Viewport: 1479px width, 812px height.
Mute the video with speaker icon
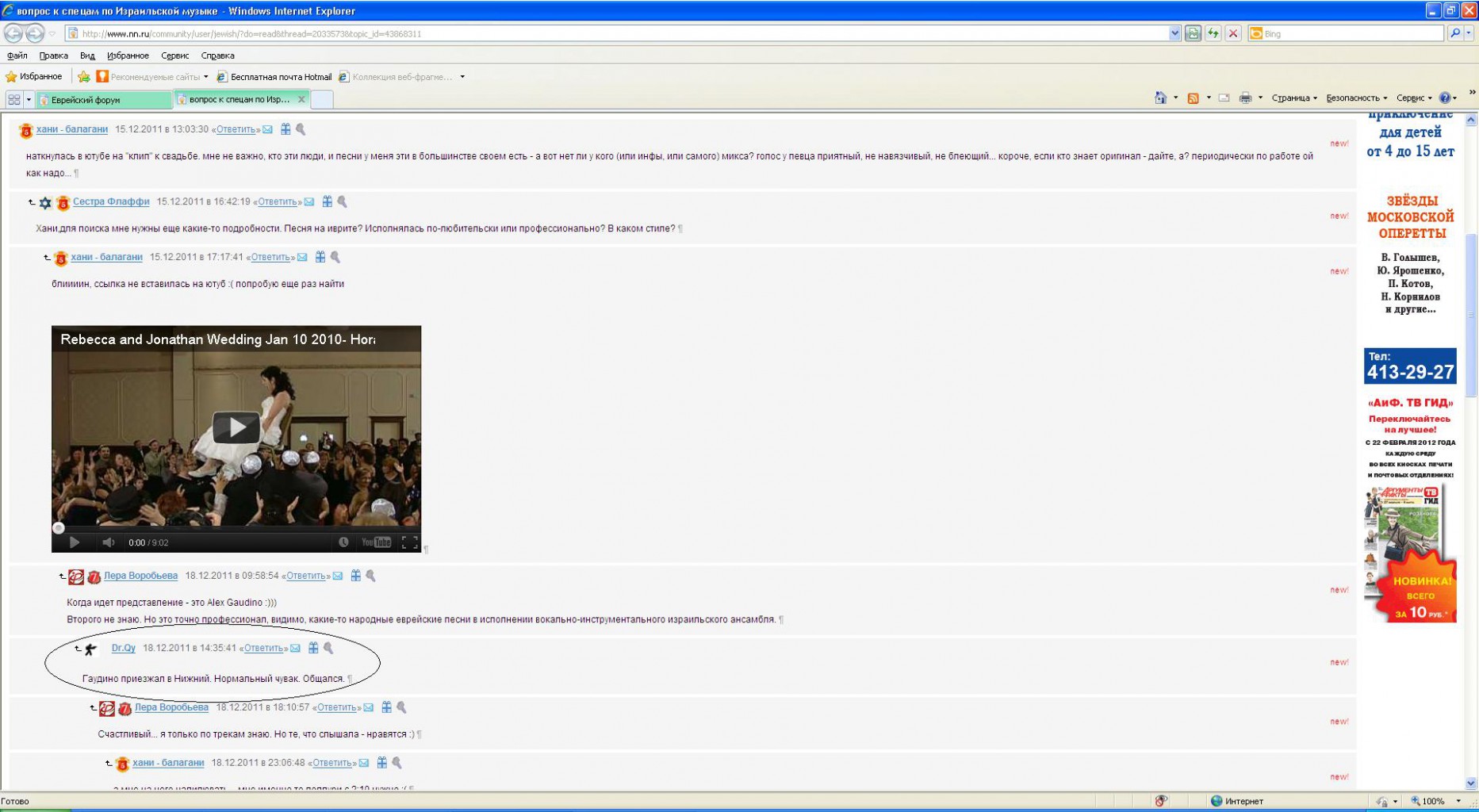pos(109,542)
